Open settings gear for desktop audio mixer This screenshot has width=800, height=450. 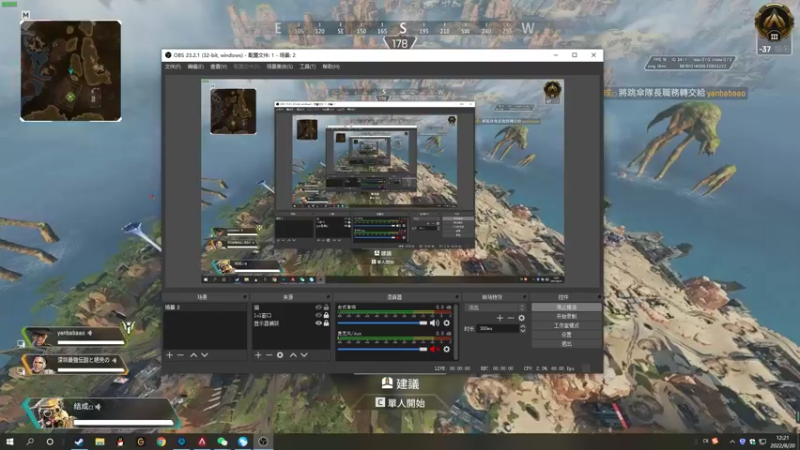coord(446,323)
